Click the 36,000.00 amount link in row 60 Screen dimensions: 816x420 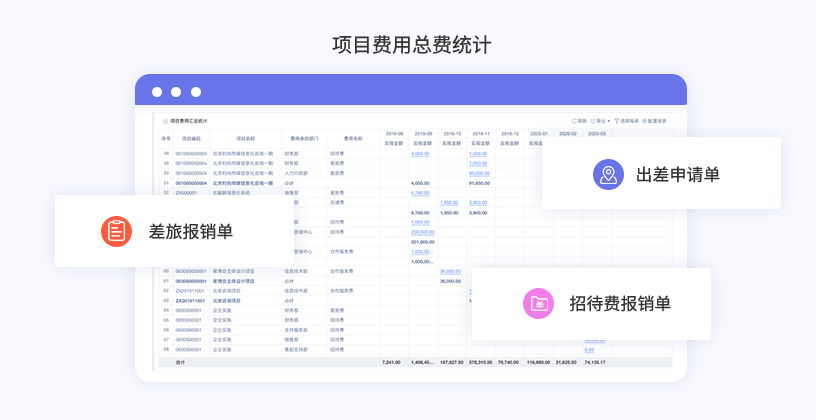tap(450, 271)
